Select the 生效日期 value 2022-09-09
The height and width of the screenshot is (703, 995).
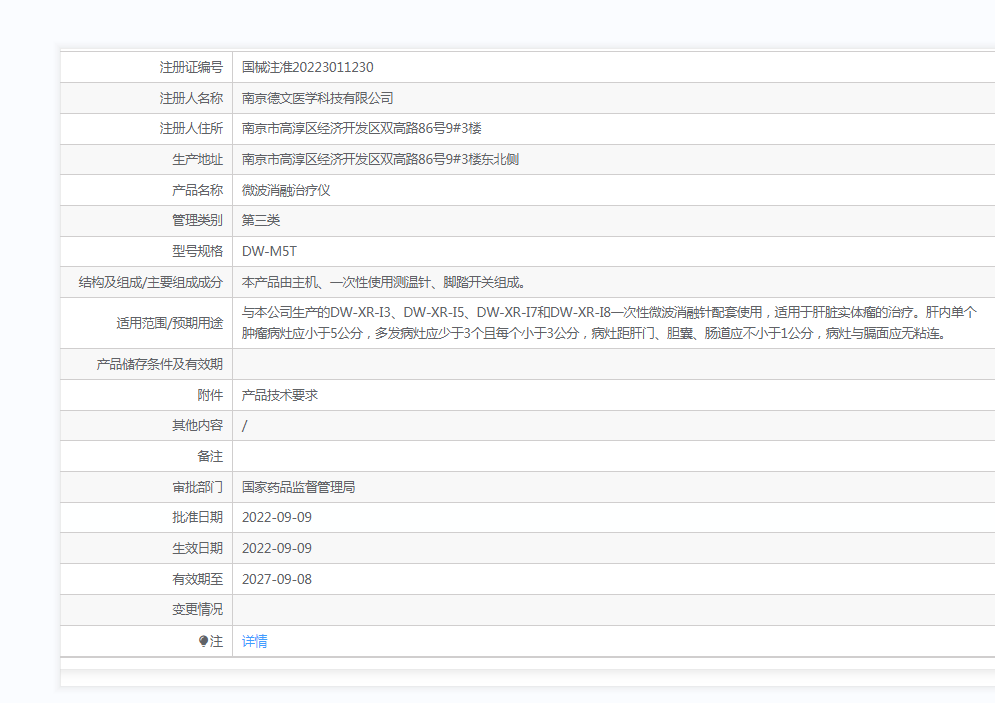coord(277,548)
